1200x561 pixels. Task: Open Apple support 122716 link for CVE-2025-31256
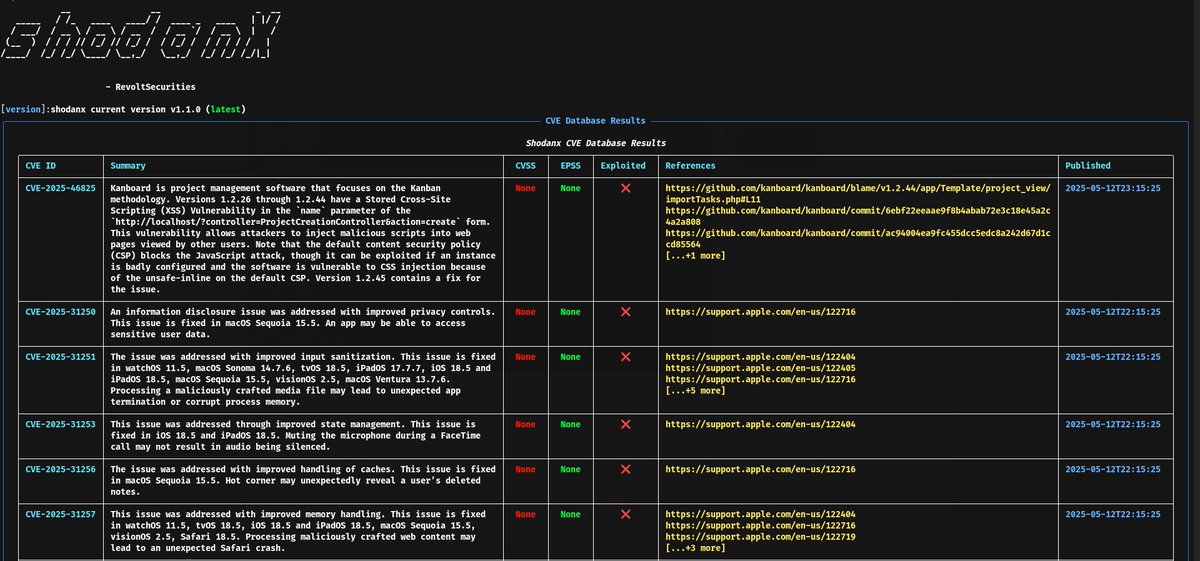tap(760, 470)
